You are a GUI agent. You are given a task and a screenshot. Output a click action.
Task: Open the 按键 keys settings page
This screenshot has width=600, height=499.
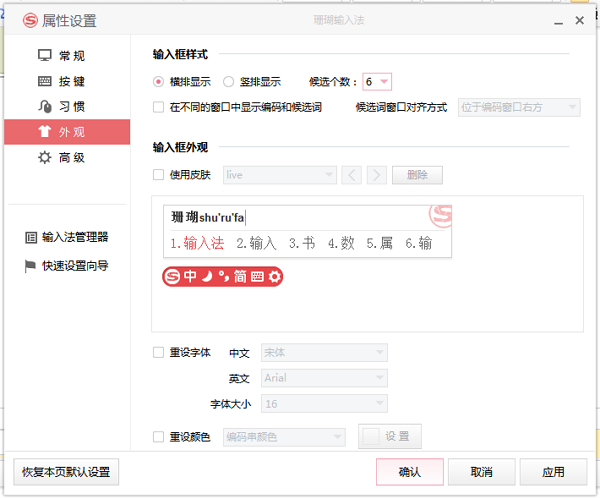(x=67, y=81)
